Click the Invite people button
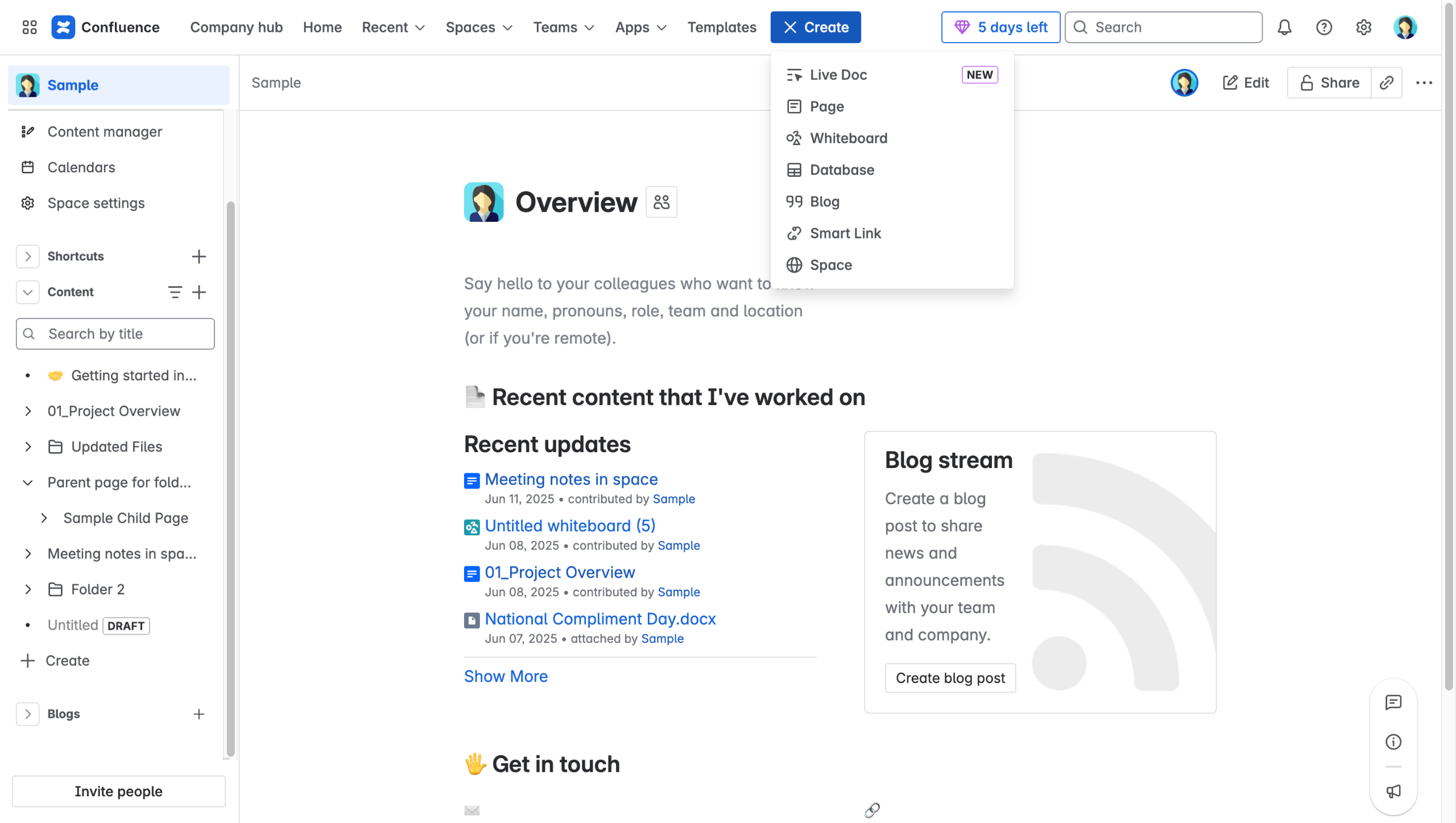Viewport: 1456px width, 823px height. (119, 792)
